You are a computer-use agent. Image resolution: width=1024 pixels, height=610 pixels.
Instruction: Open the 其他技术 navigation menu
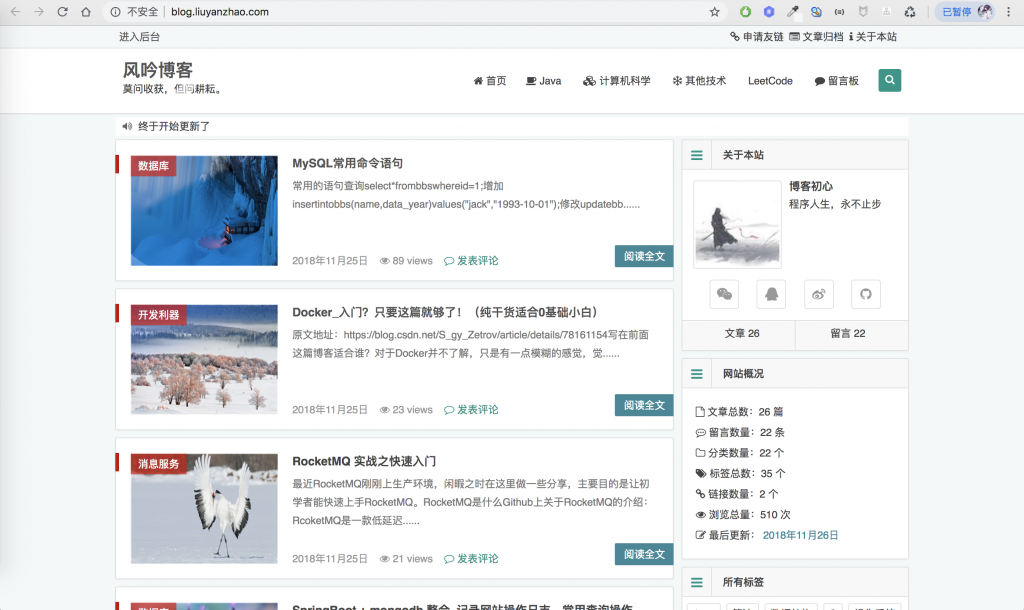click(699, 81)
